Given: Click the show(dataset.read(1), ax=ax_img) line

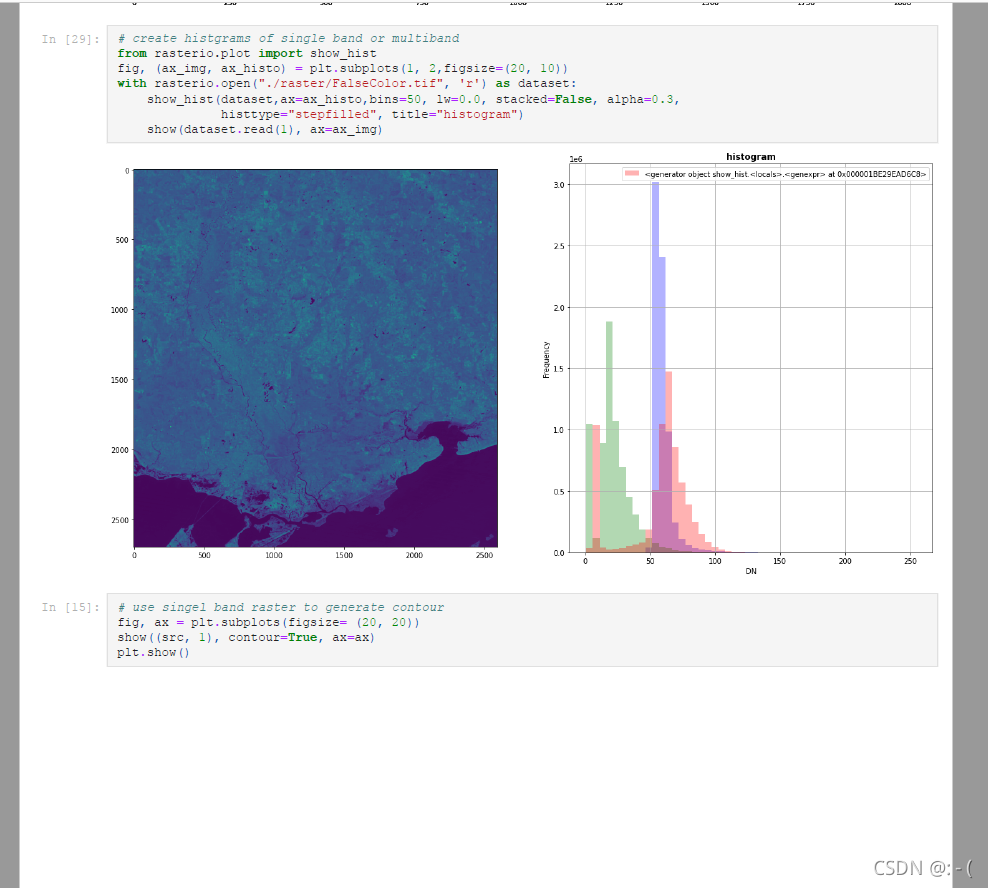Looking at the screenshot, I should [x=265, y=129].
